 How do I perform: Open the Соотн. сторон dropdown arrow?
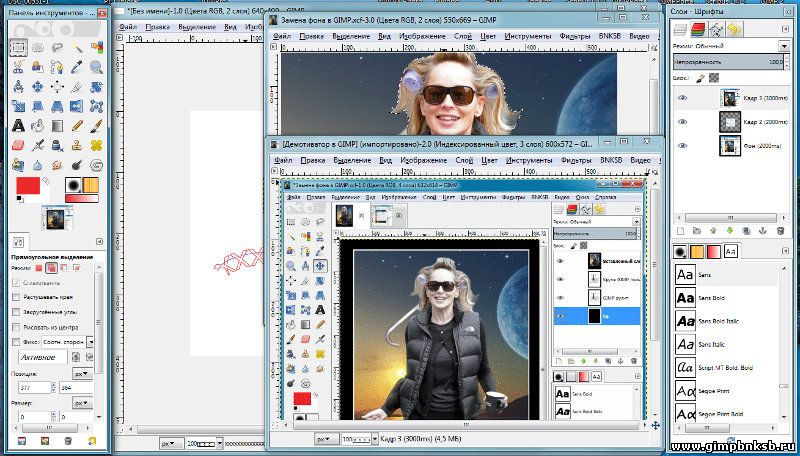pos(90,342)
